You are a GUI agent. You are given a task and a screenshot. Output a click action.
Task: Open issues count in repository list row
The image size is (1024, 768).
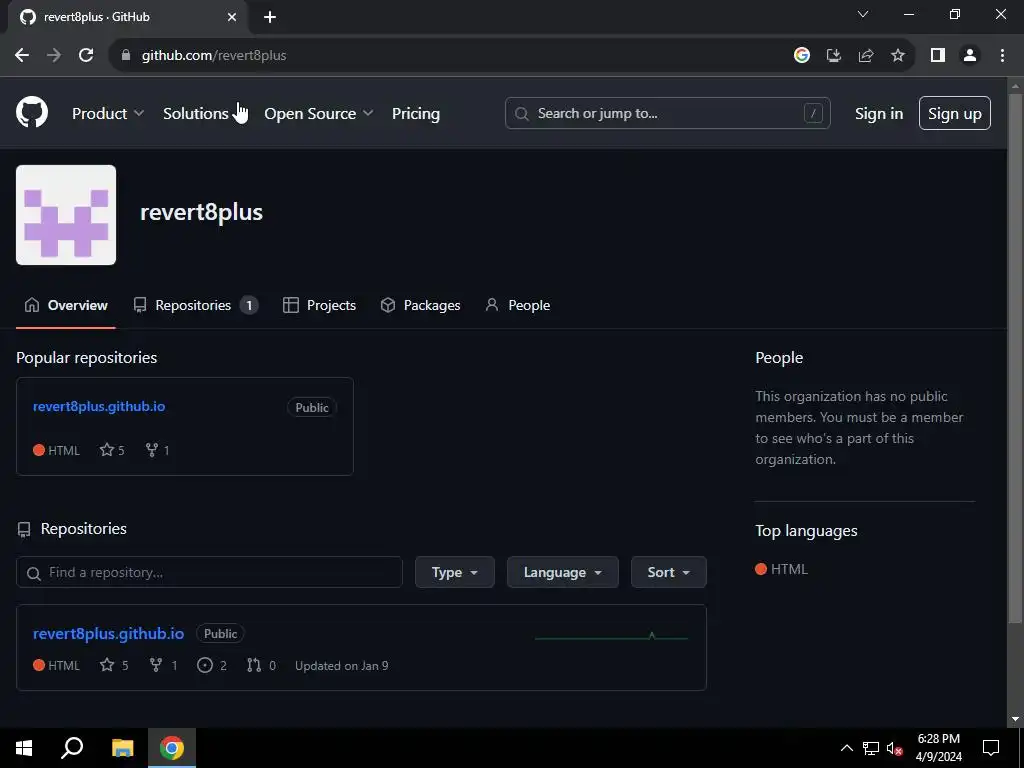pyautogui.click(x=212, y=665)
